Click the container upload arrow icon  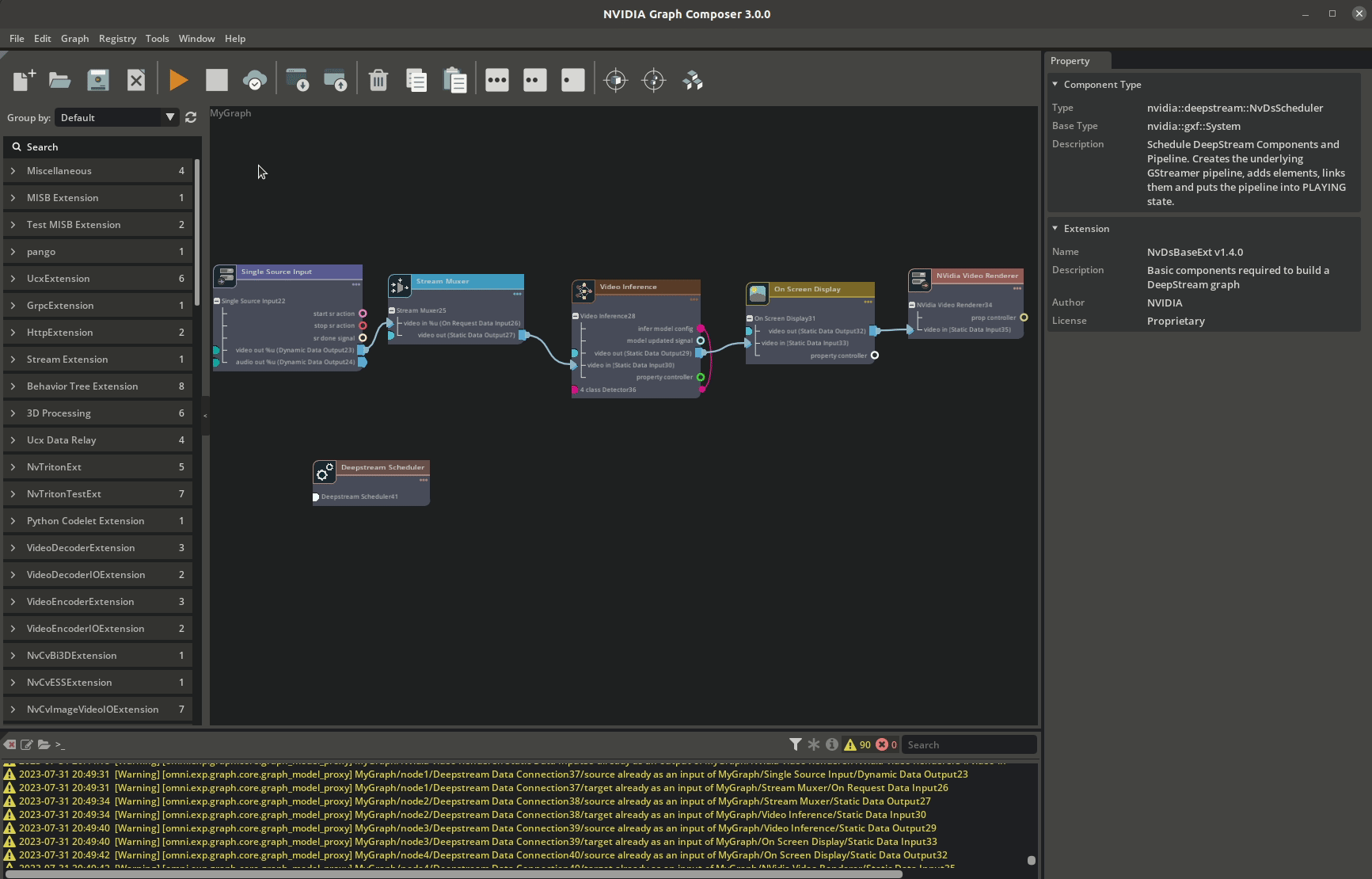pyautogui.click(x=336, y=80)
